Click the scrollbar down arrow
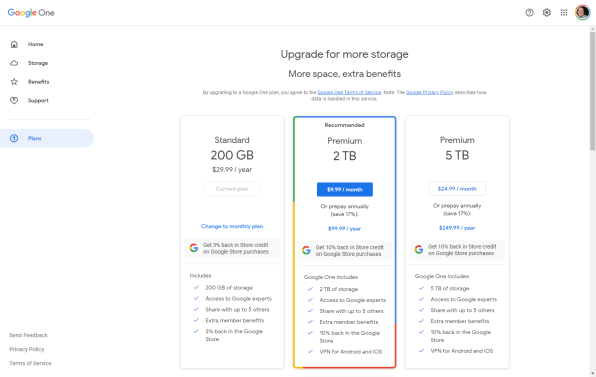This screenshot has width=596, height=377. coord(592,374)
